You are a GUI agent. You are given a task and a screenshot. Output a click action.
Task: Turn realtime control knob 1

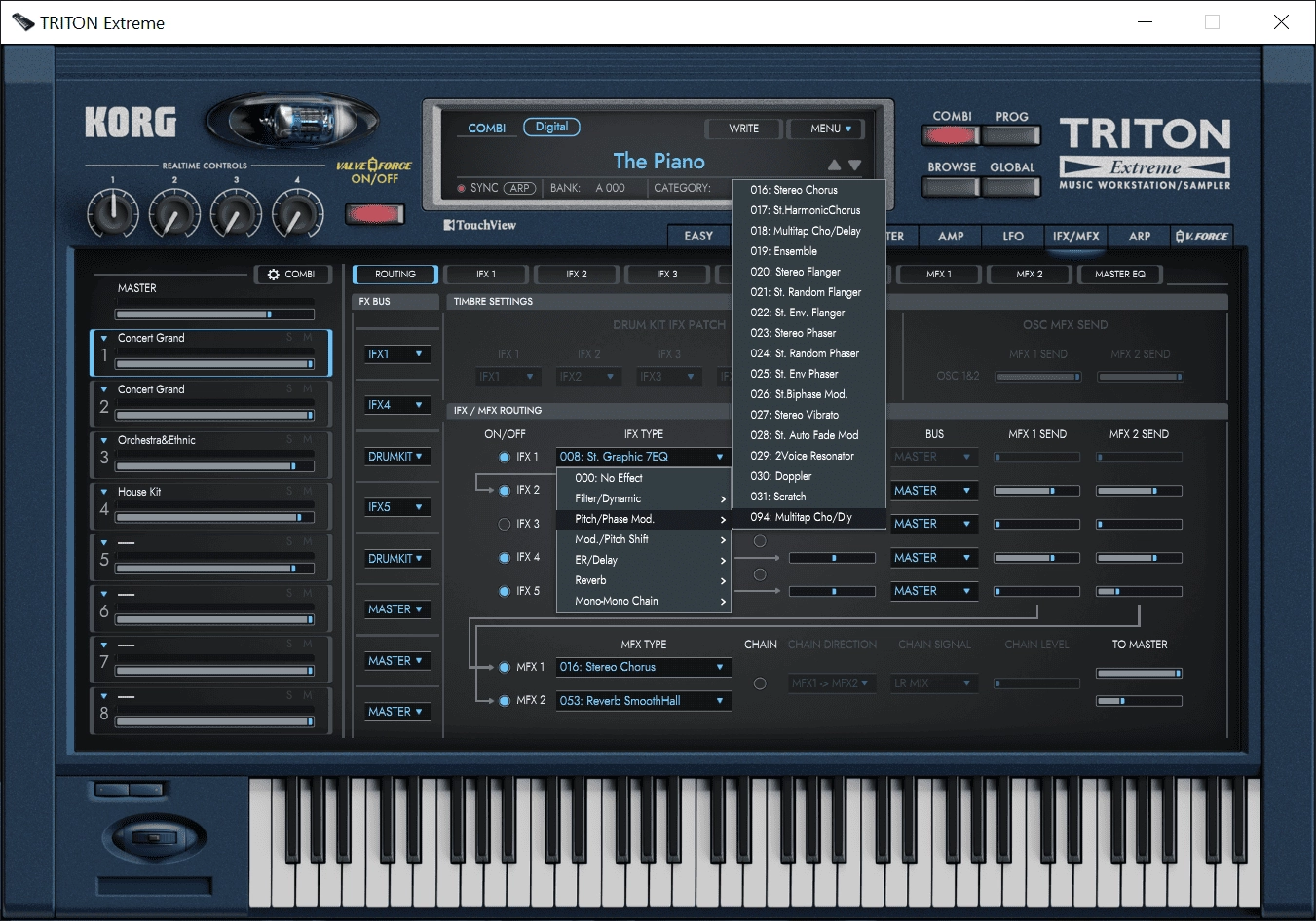coord(113,212)
